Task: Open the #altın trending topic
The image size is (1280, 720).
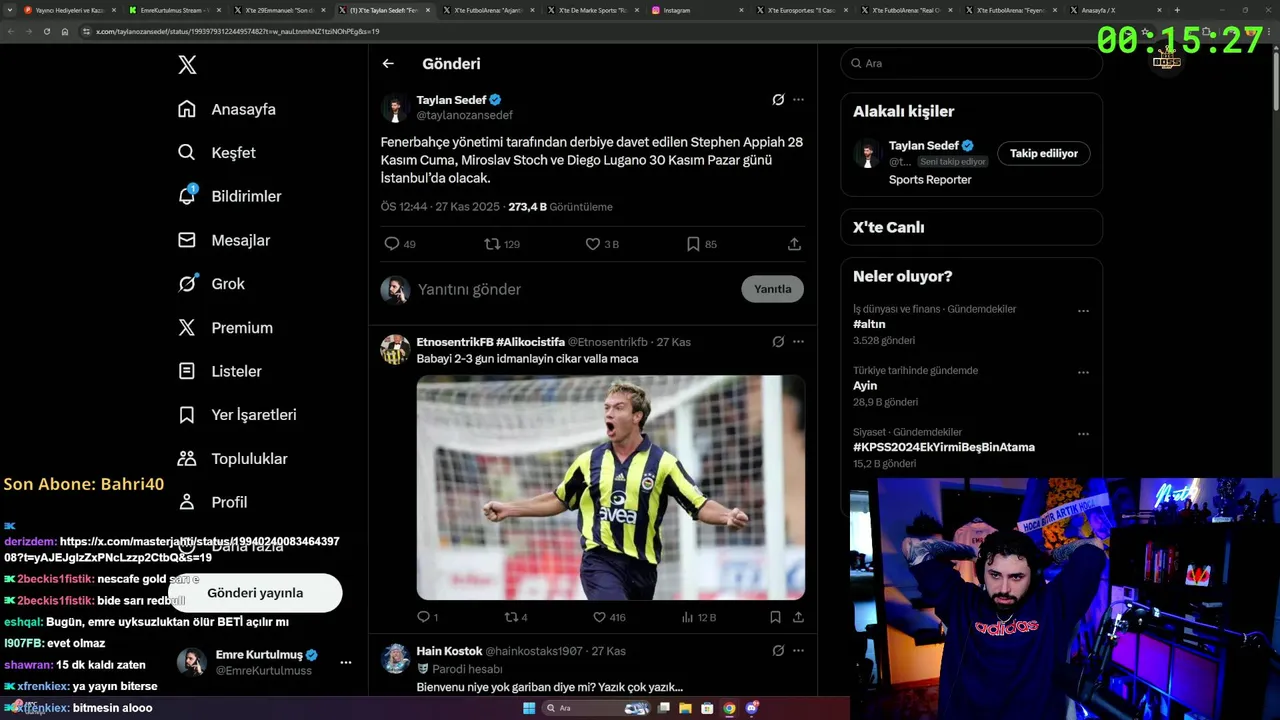Action: tap(869, 325)
